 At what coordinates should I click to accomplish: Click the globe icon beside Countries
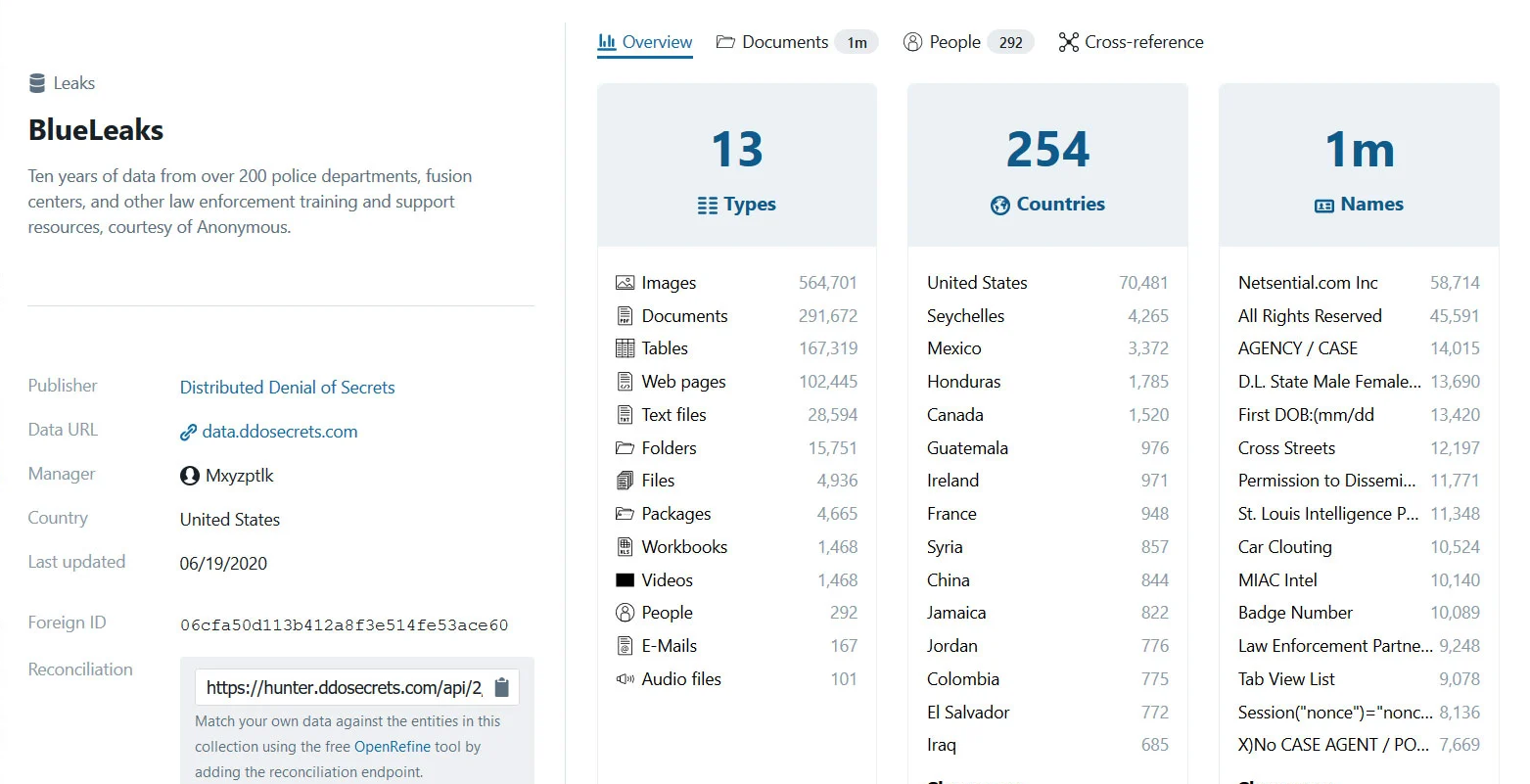[1000, 205]
